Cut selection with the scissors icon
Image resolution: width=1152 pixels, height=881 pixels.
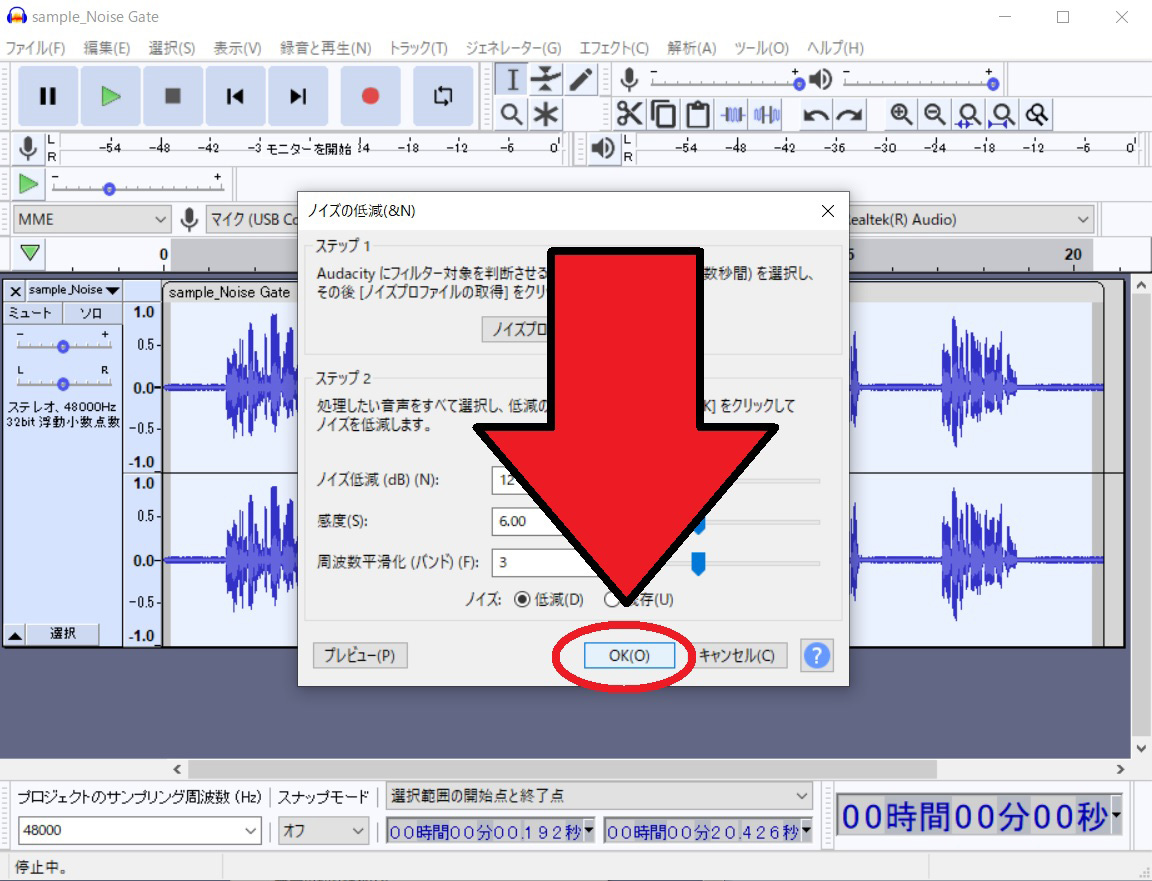pos(630,115)
